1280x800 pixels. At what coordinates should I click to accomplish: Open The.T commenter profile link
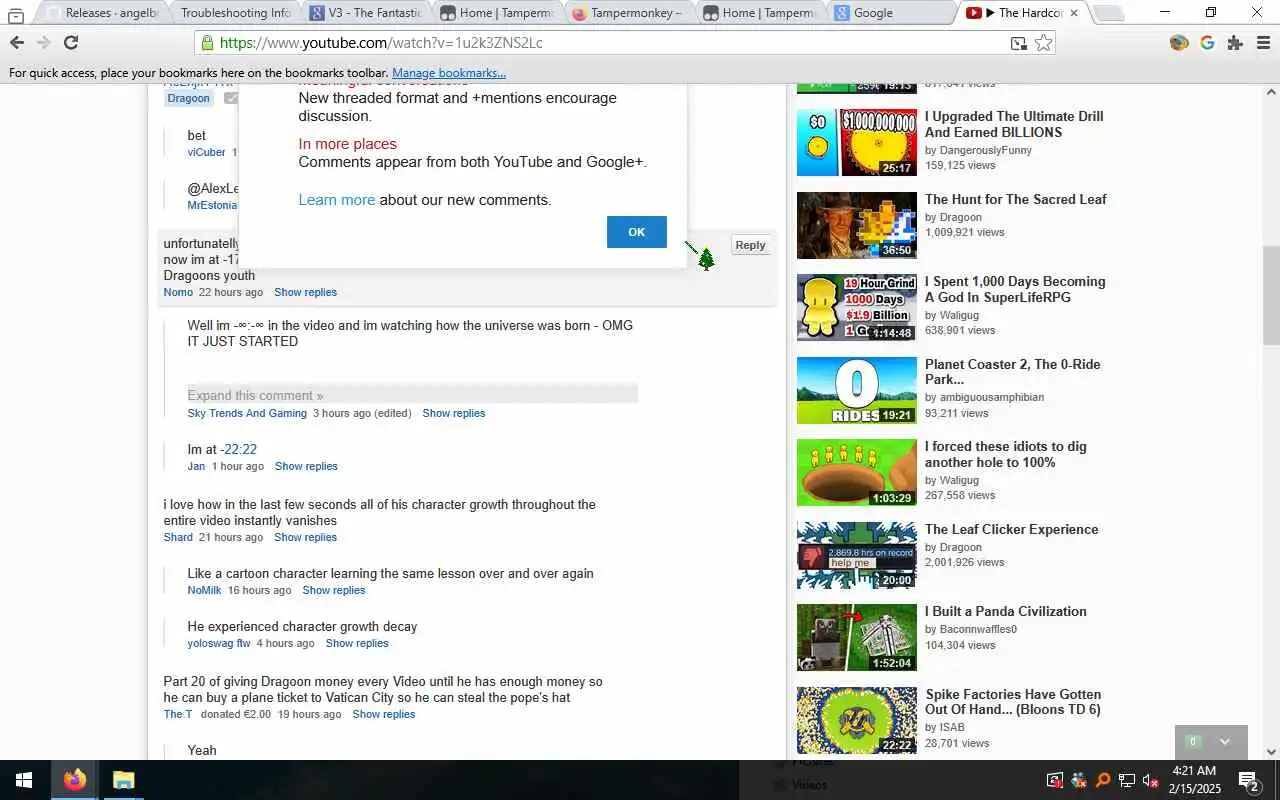(x=177, y=714)
